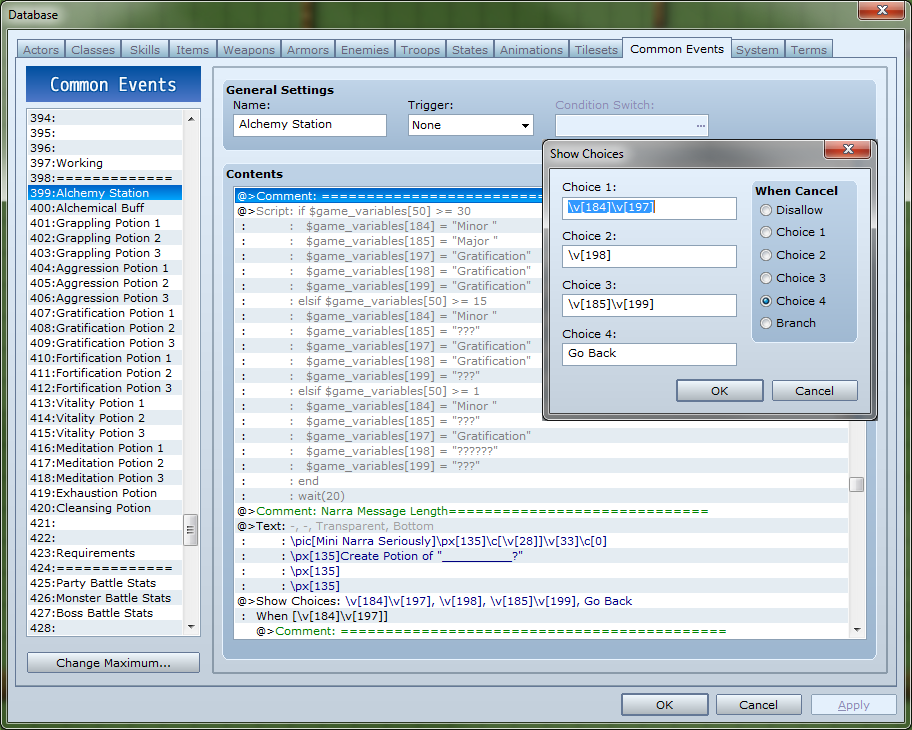This screenshot has width=912, height=730.
Task: Select the Text command line in Contents
Action: [541, 526]
